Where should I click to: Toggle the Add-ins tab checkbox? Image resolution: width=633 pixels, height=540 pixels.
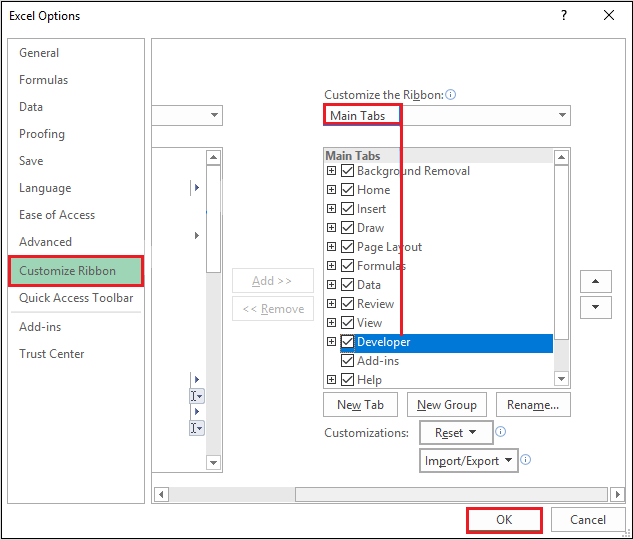click(347, 360)
